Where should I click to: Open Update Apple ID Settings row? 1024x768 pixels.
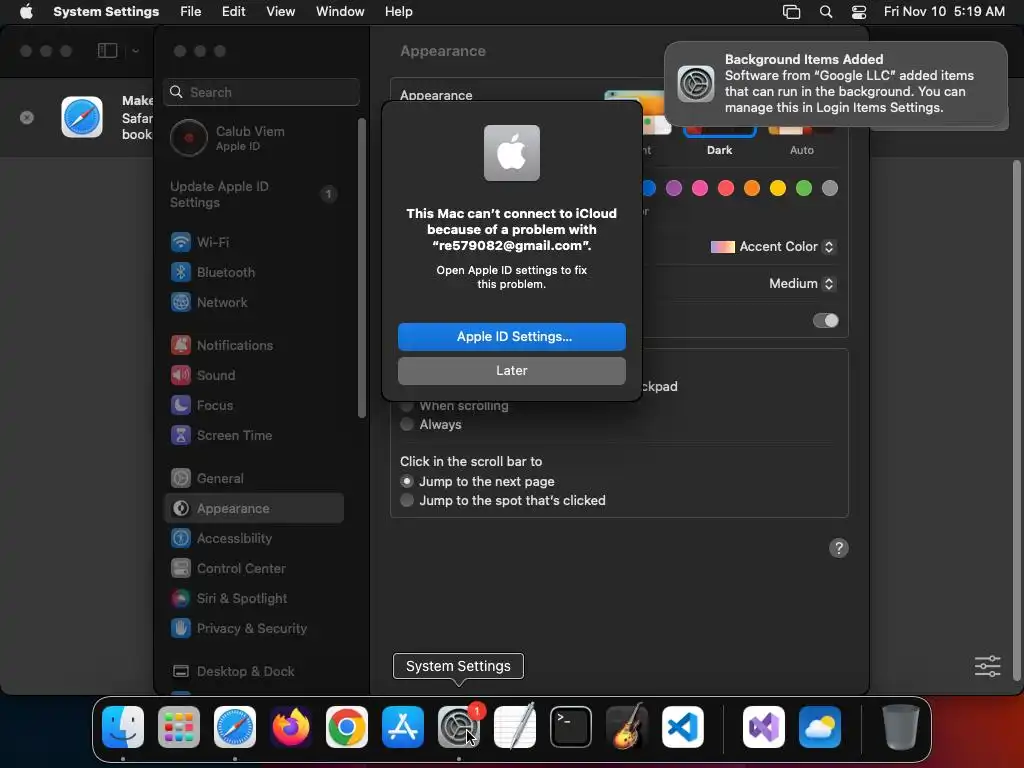[254, 195]
